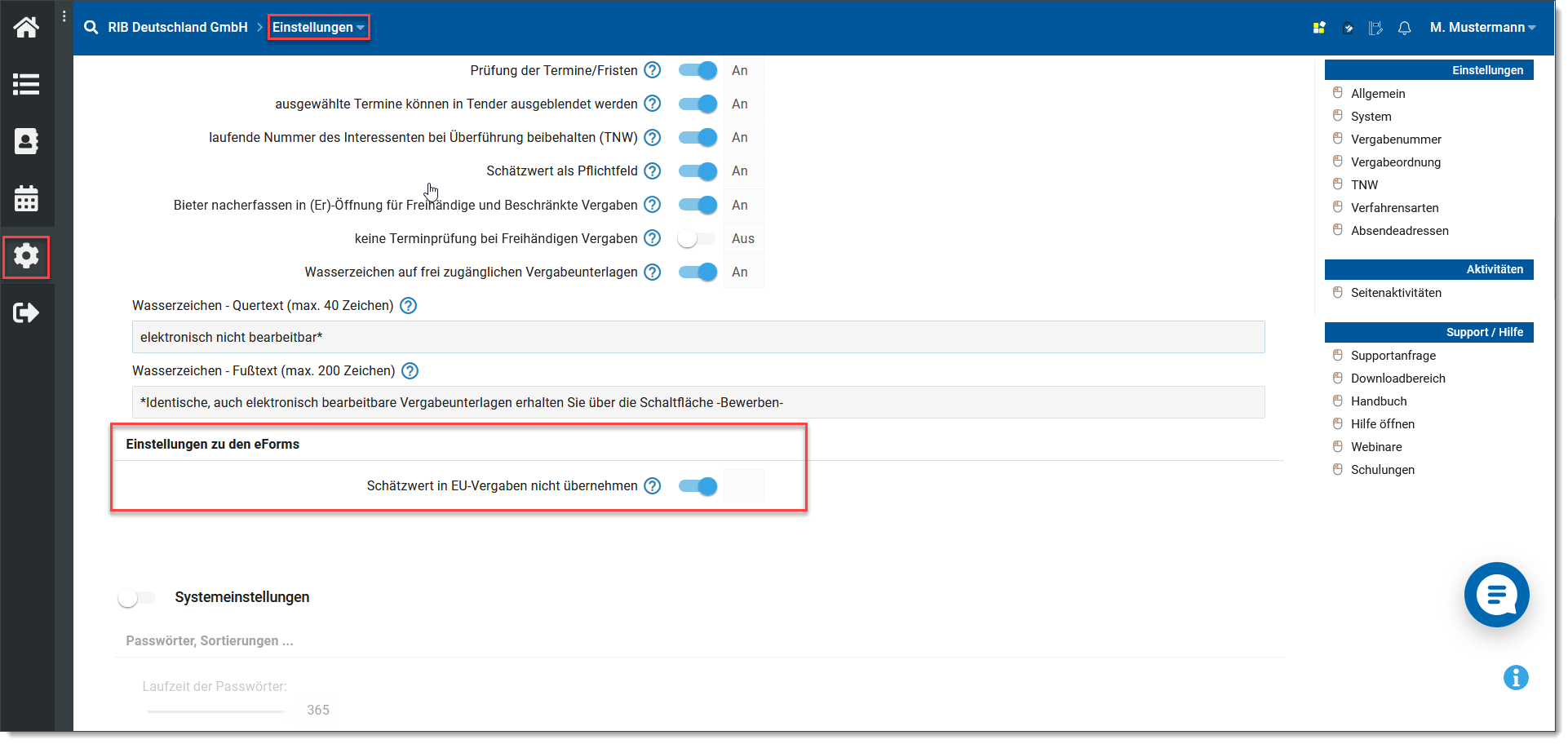Open notifications bell icon

[1404, 28]
